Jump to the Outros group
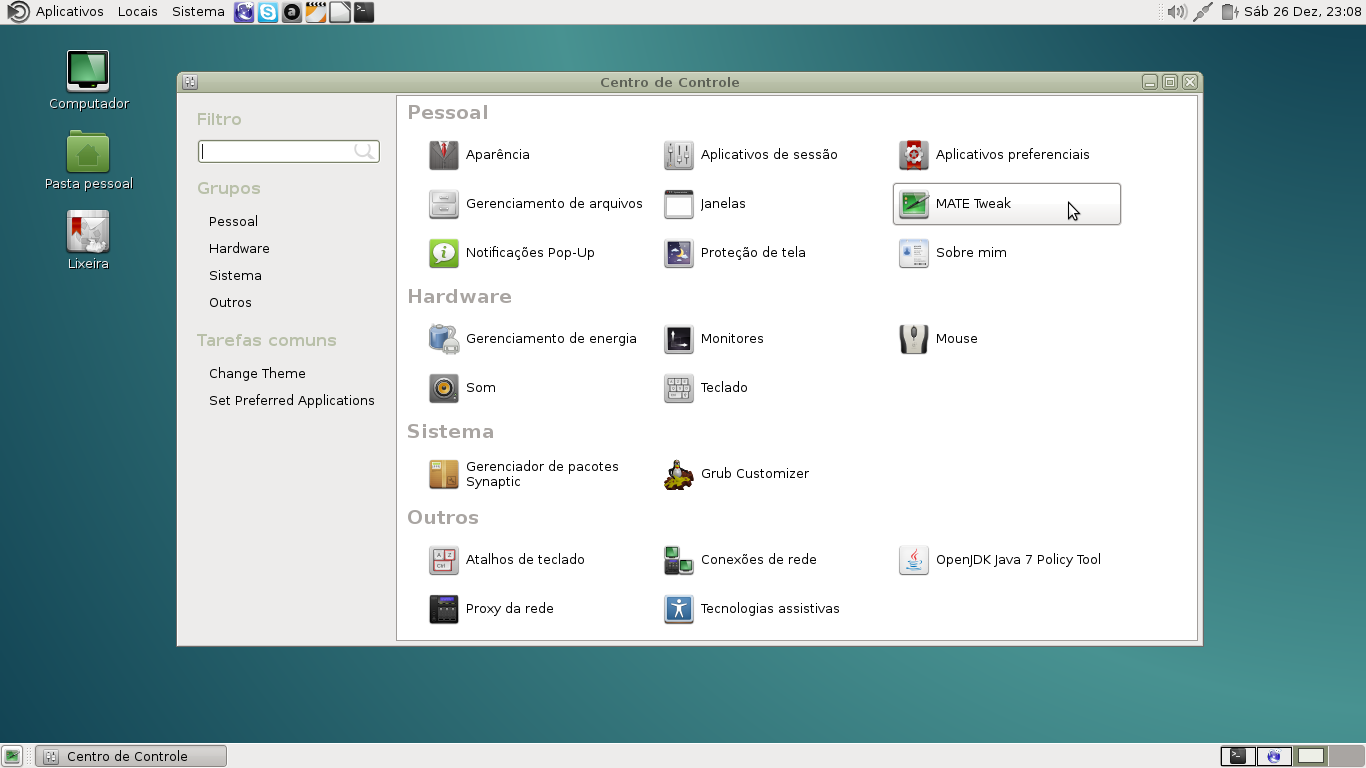The width and height of the screenshot is (1366, 768). (x=230, y=302)
